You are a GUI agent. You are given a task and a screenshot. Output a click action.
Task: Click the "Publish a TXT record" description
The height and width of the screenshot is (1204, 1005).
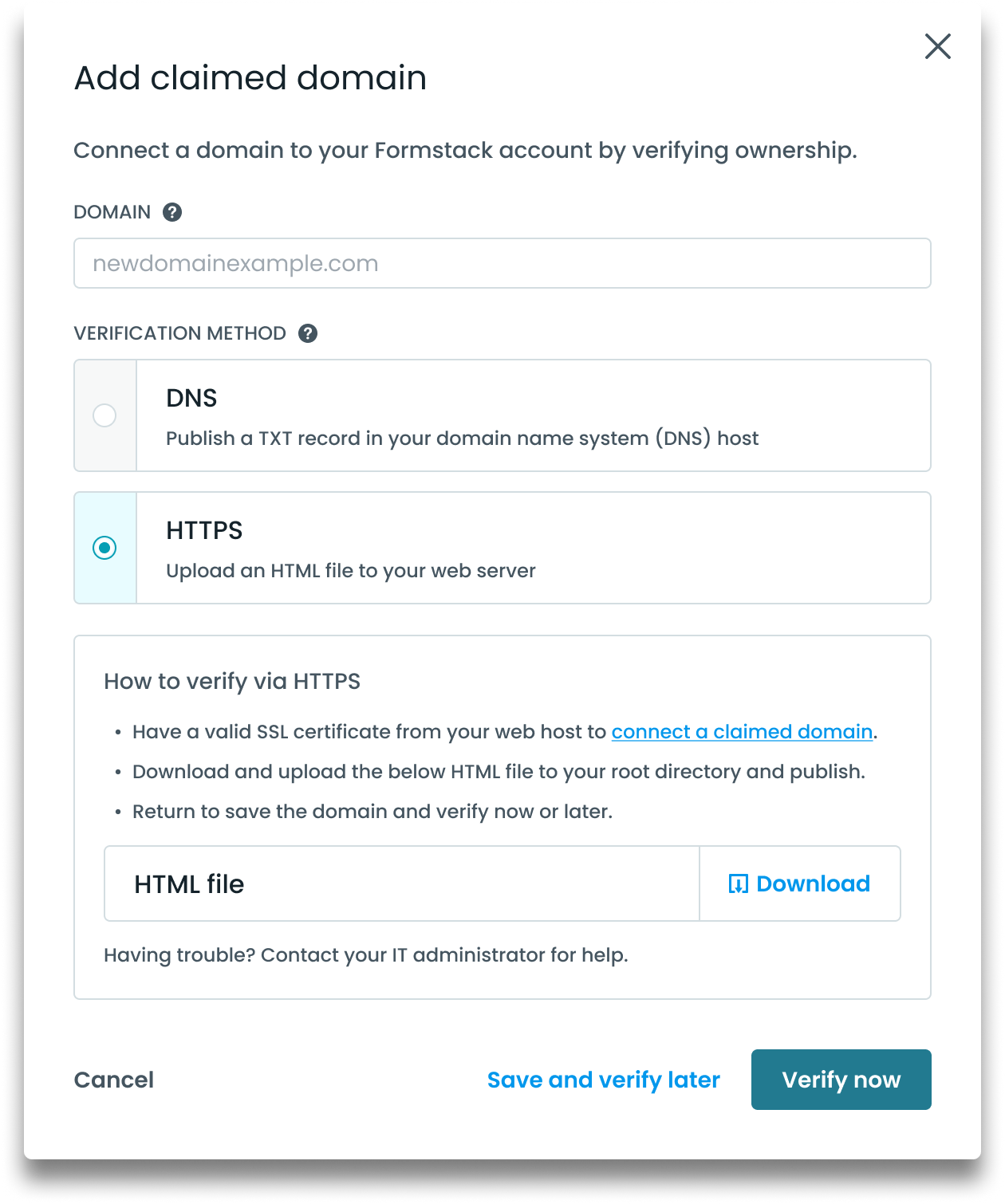462,439
